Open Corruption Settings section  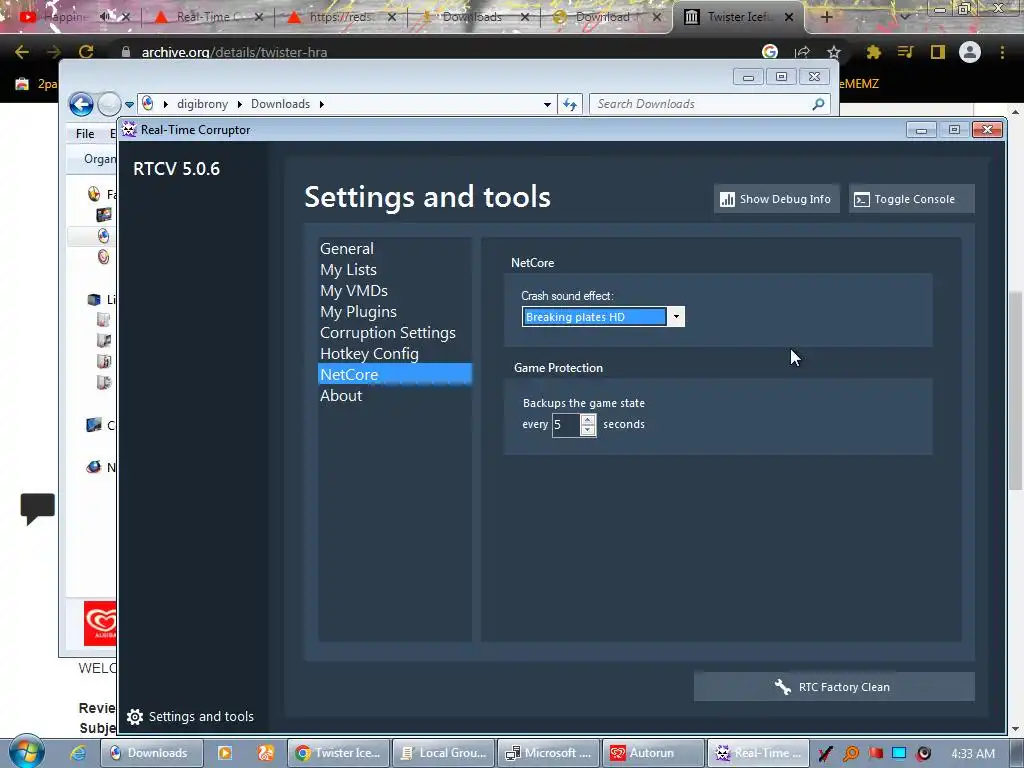pos(394,332)
